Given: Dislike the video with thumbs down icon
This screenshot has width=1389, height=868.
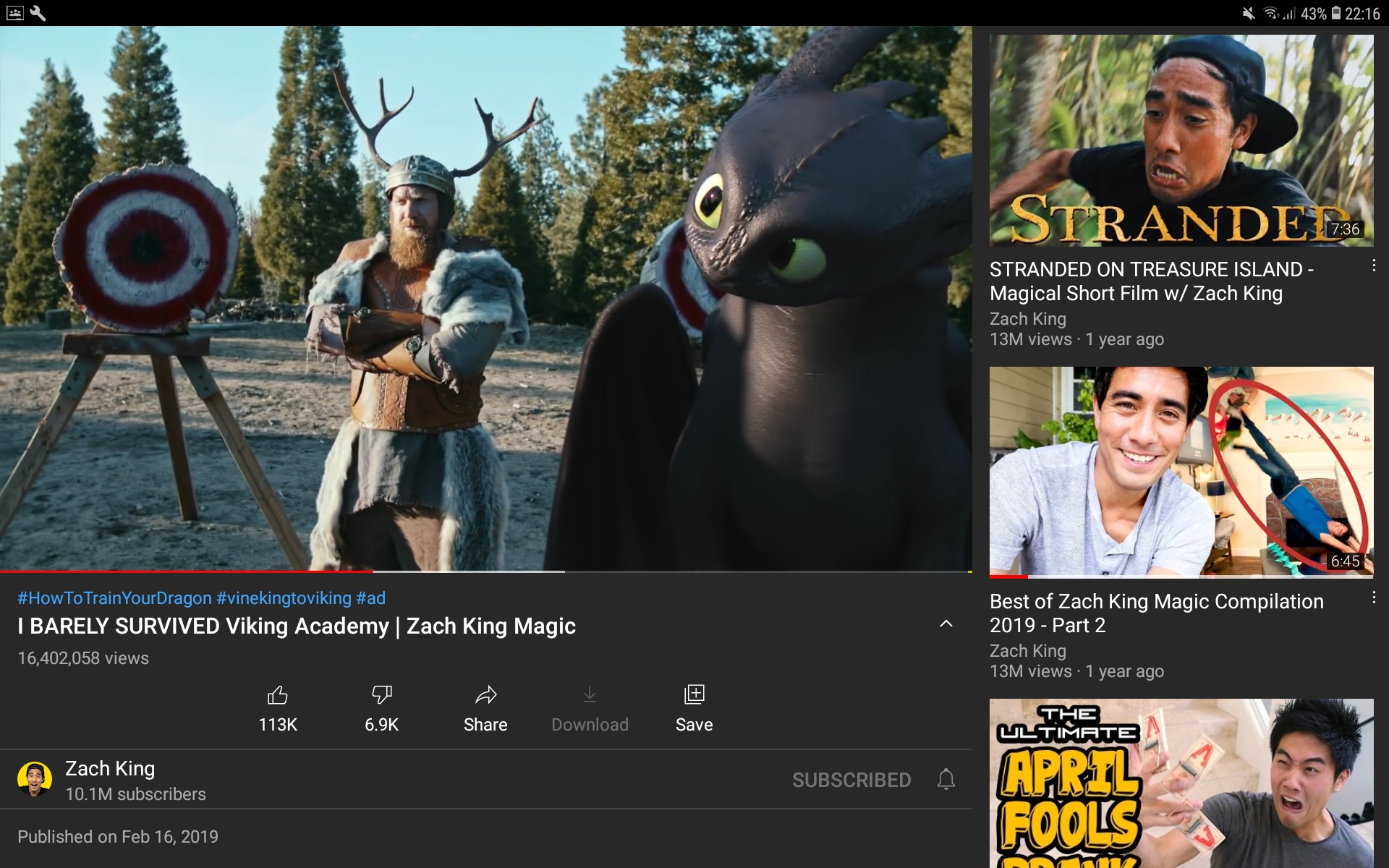Looking at the screenshot, I should pyautogui.click(x=382, y=695).
